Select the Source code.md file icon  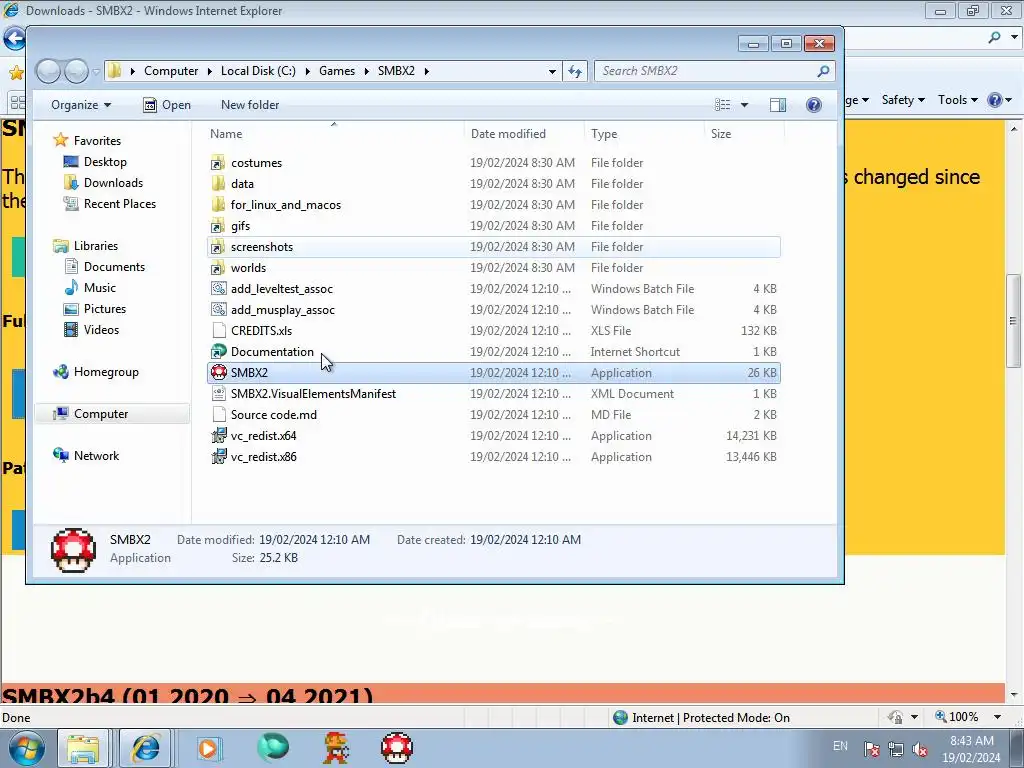coord(218,415)
